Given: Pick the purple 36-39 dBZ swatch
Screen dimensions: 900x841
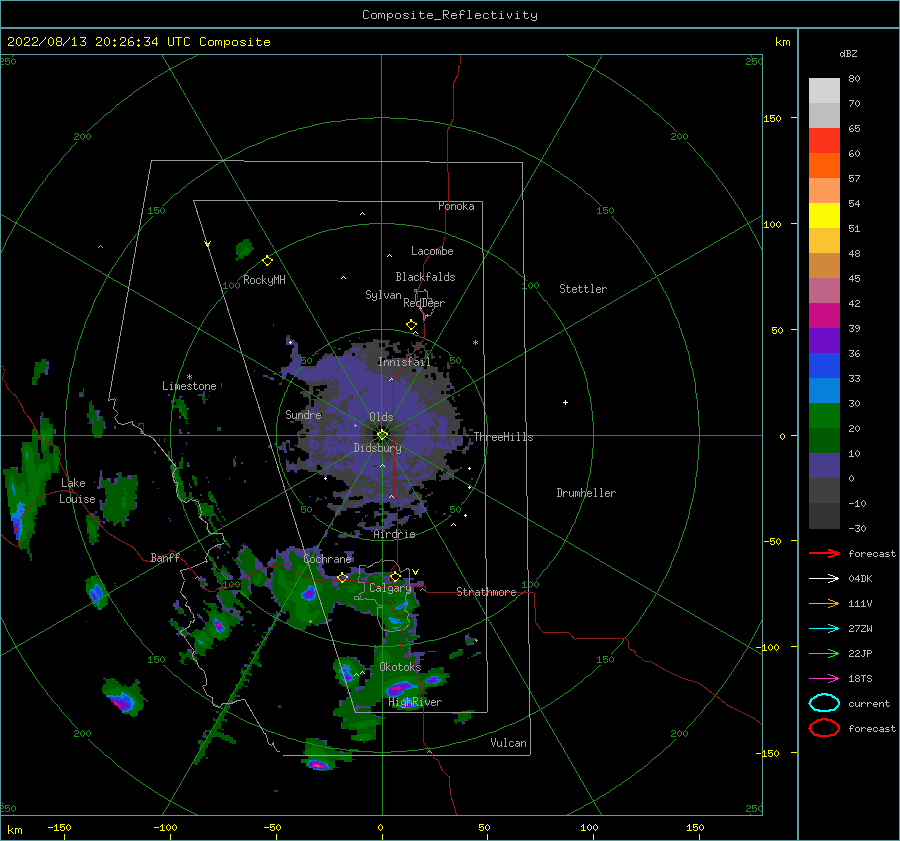Looking at the screenshot, I should (x=824, y=340).
